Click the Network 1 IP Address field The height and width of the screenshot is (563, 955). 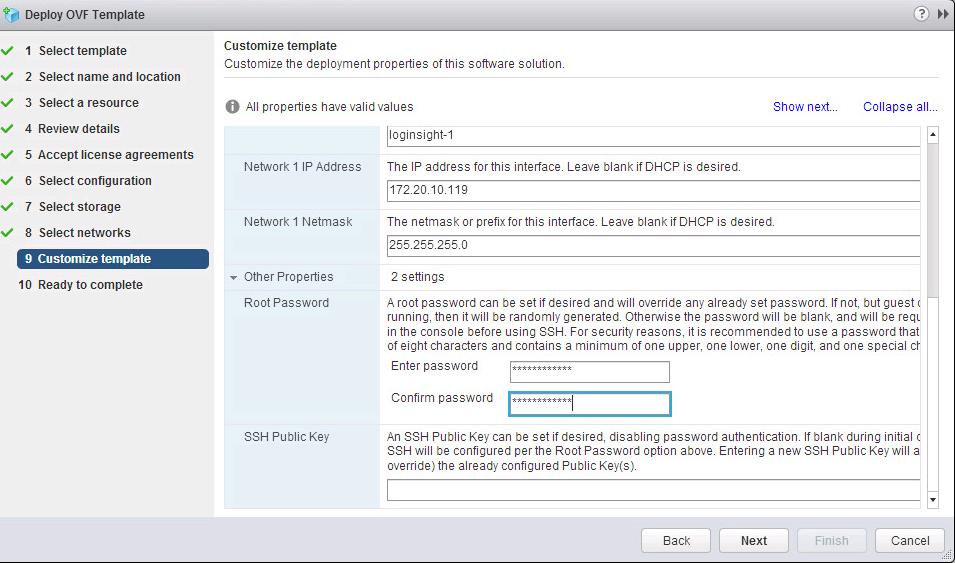click(652, 191)
